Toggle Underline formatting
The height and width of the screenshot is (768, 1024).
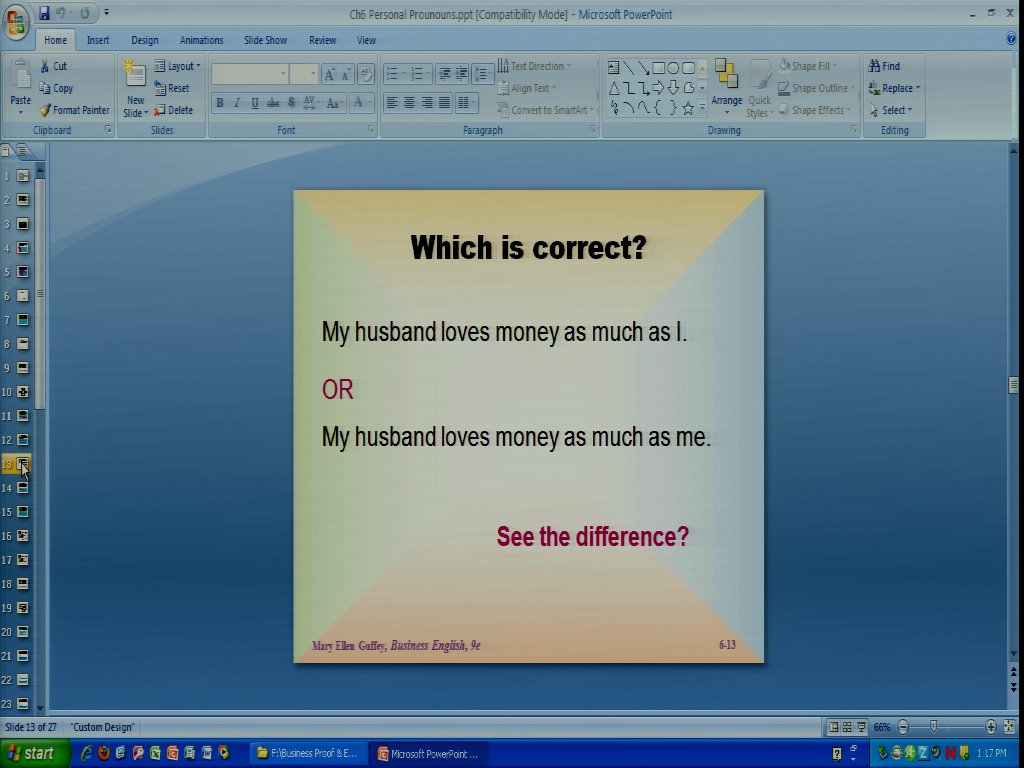(255, 103)
